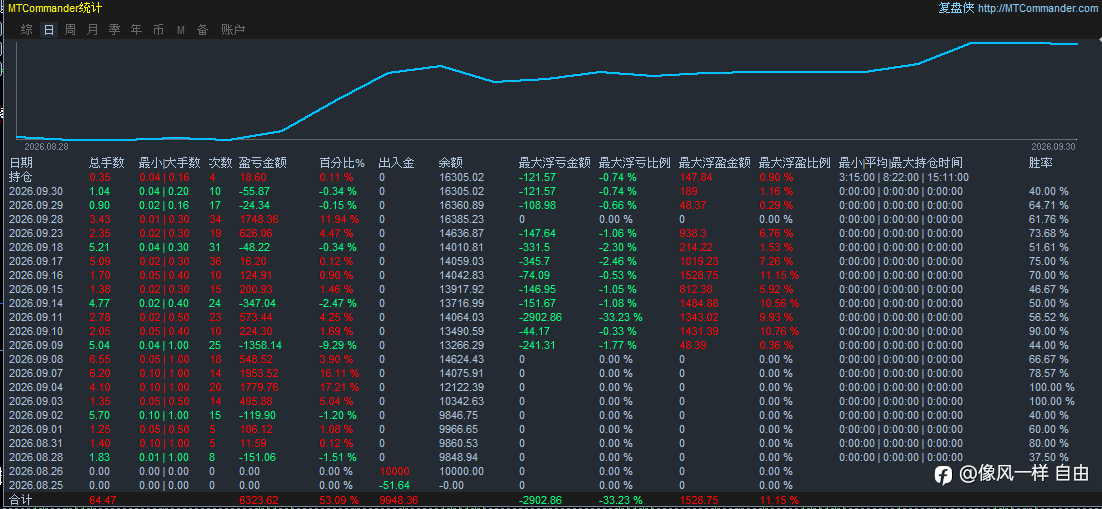Click the 1748.36 profit value
Screen dimensions: 1102x509
(259, 219)
